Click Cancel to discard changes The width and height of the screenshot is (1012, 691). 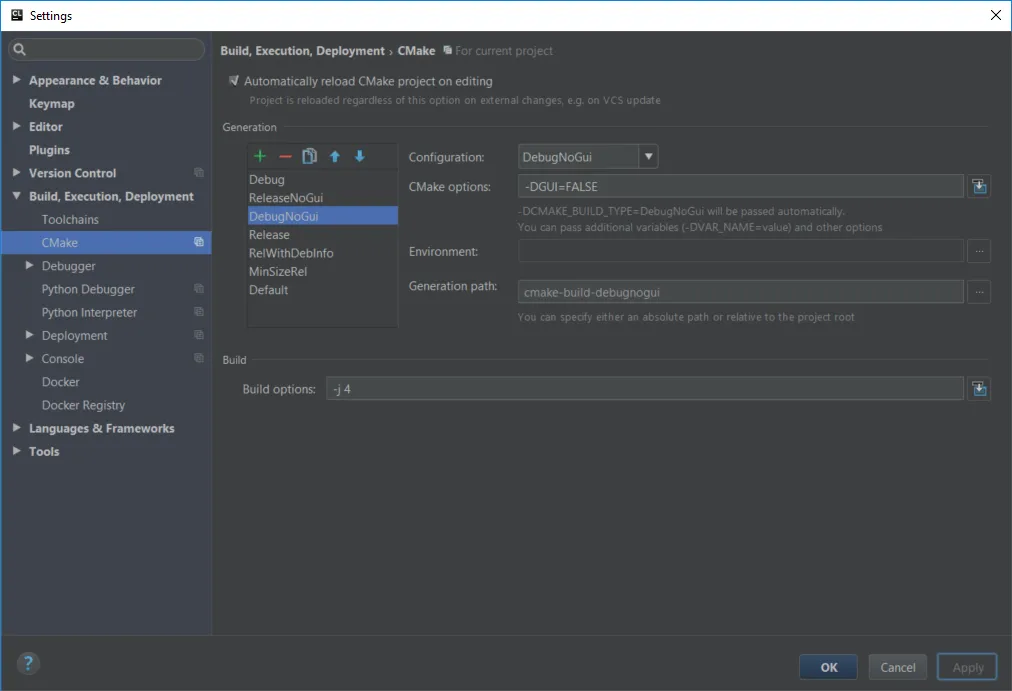(898, 667)
